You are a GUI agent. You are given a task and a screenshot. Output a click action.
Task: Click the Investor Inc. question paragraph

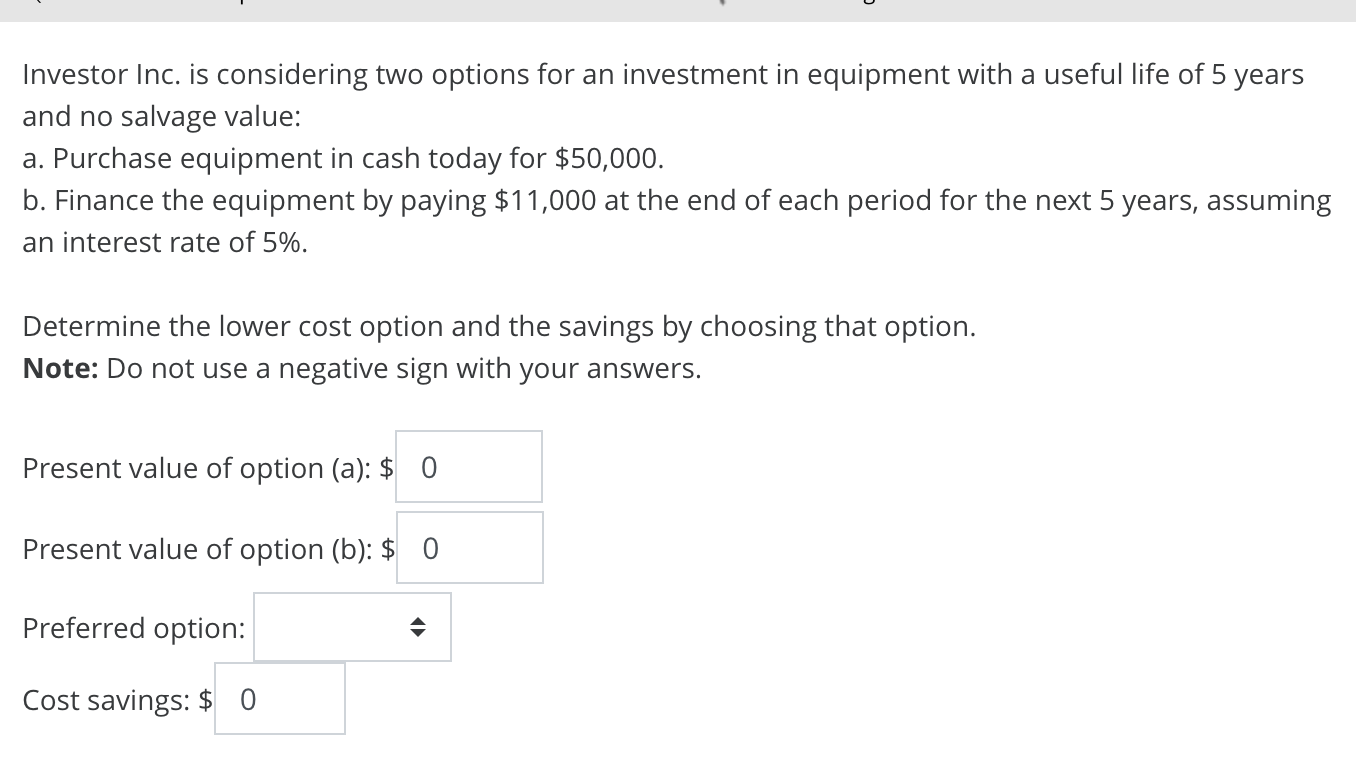[x=662, y=73]
